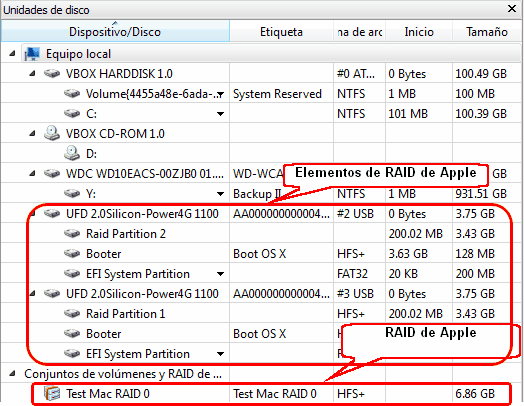Select the C: partition disk icon
This screenshot has width=524, height=406.
click(x=72, y=113)
